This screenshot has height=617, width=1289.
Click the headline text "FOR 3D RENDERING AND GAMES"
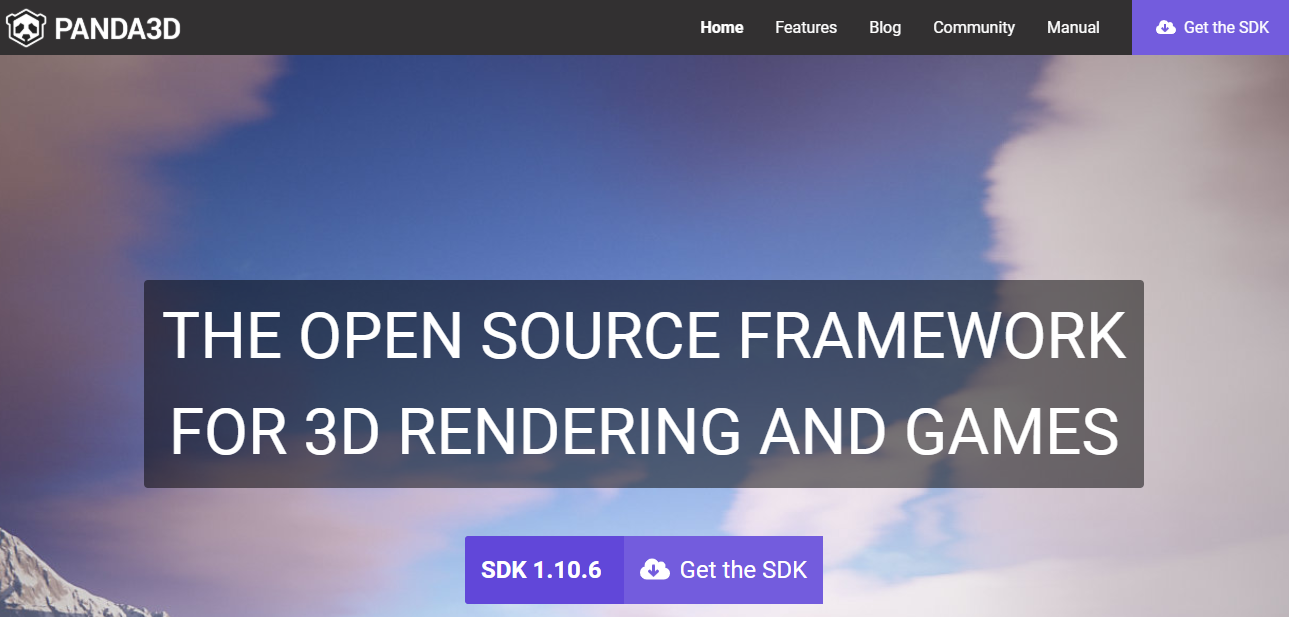point(644,432)
